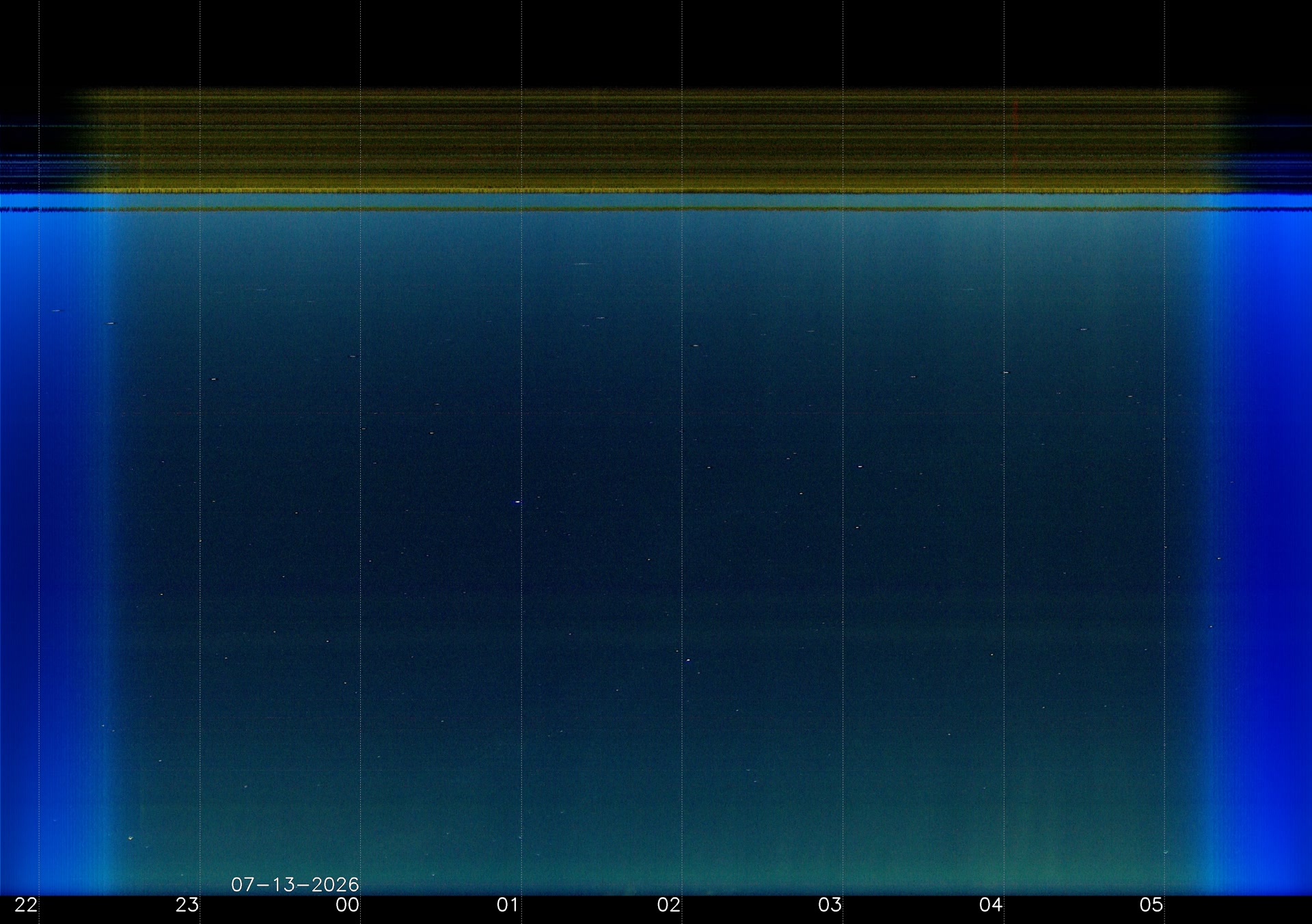Click the 23 hour label
The width and height of the screenshot is (1312, 924).
187,905
